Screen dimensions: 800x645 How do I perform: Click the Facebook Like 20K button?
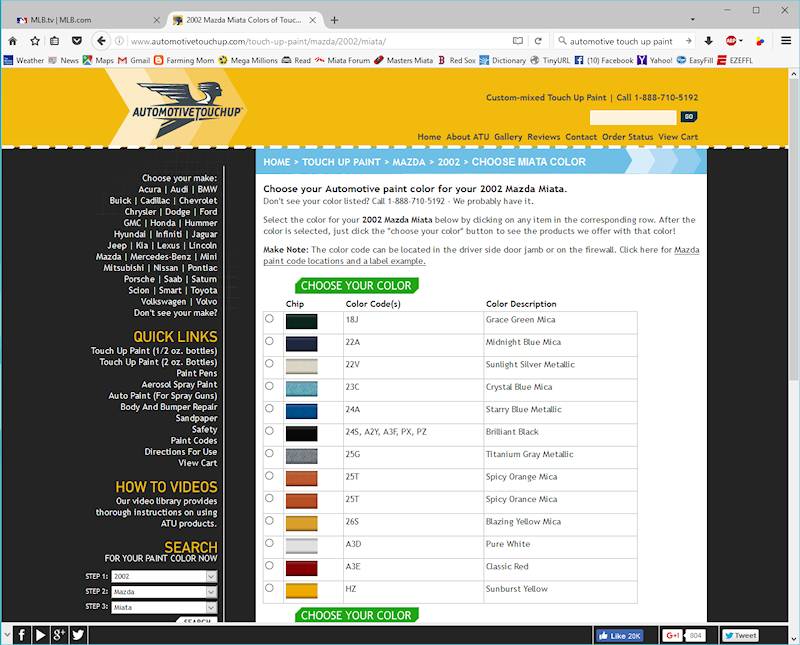620,635
